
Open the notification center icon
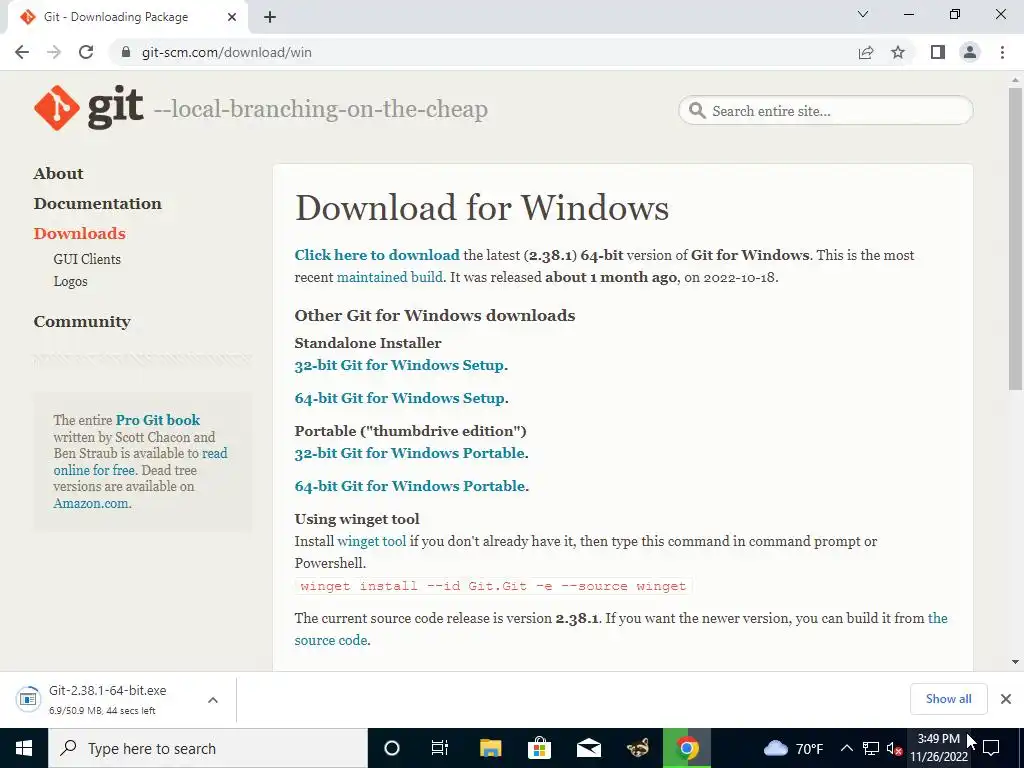[991, 748]
